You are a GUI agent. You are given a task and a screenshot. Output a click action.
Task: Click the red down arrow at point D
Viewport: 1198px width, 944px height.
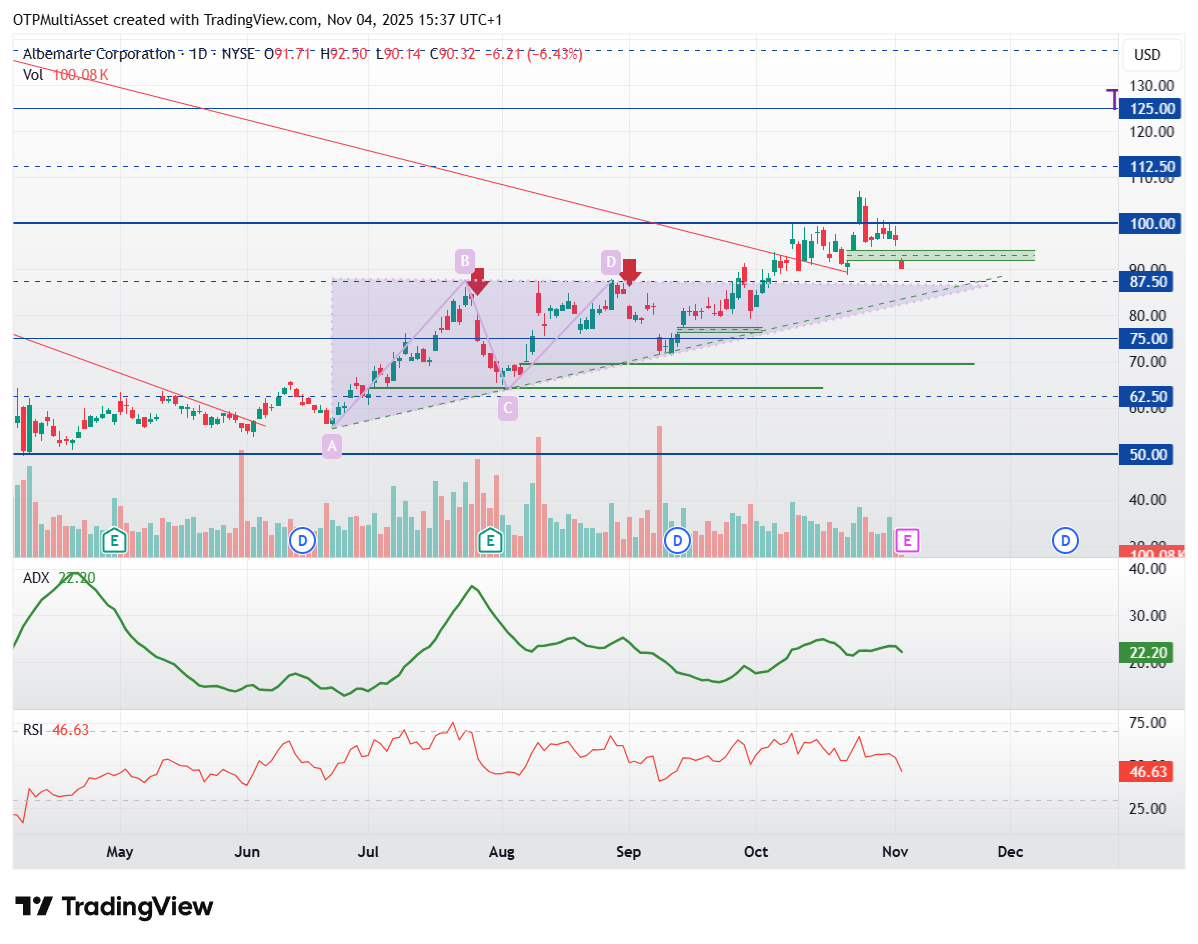tap(629, 273)
